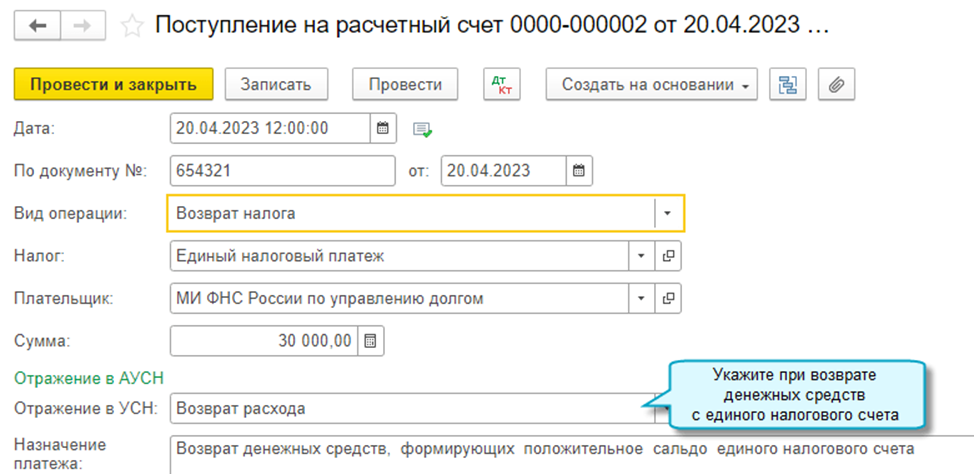Click the back navigation arrow
The width and height of the screenshot is (974, 474).
click(x=39, y=26)
